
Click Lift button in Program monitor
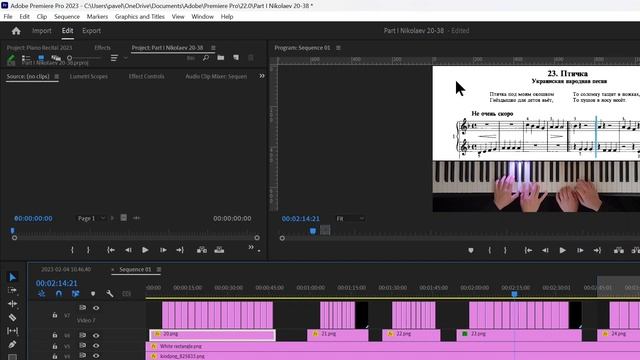click(x=619, y=250)
